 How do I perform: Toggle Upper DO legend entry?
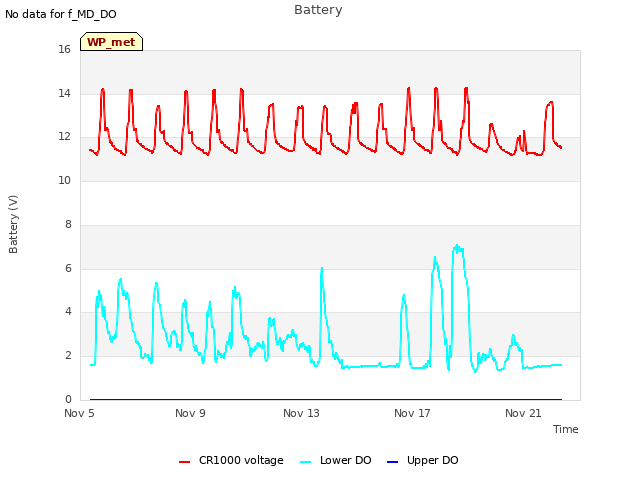[x=422, y=460]
